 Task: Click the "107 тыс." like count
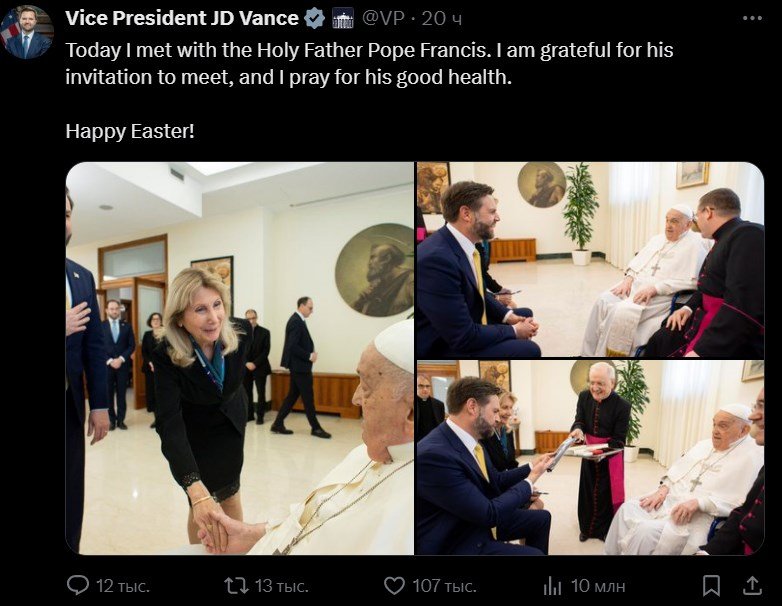[x=445, y=585]
